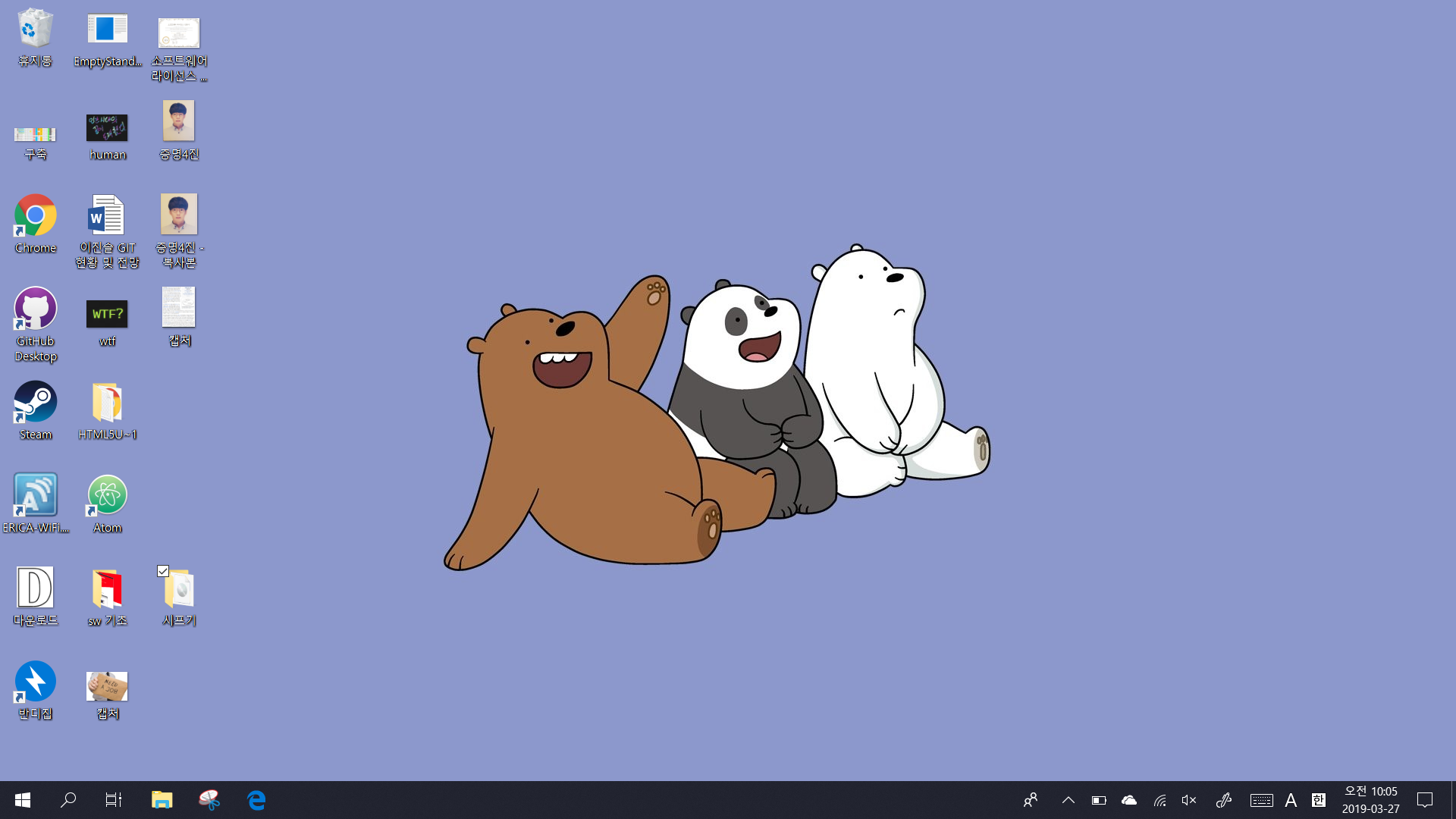Open the Action Center notifications panel
Image resolution: width=1456 pixels, height=819 pixels.
click(x=1425, y=800)
